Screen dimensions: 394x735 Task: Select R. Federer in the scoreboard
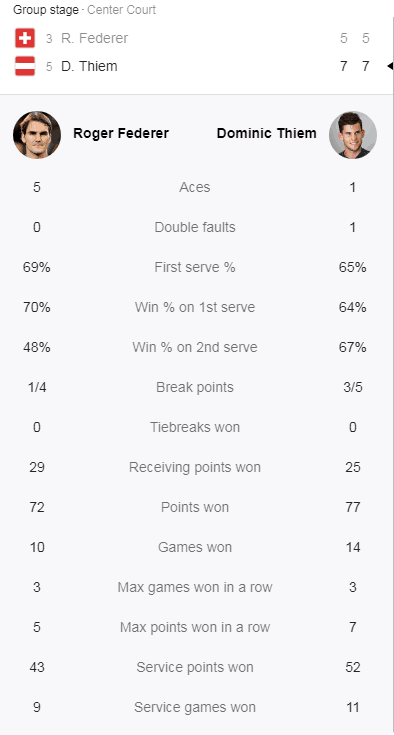point(94,38)
